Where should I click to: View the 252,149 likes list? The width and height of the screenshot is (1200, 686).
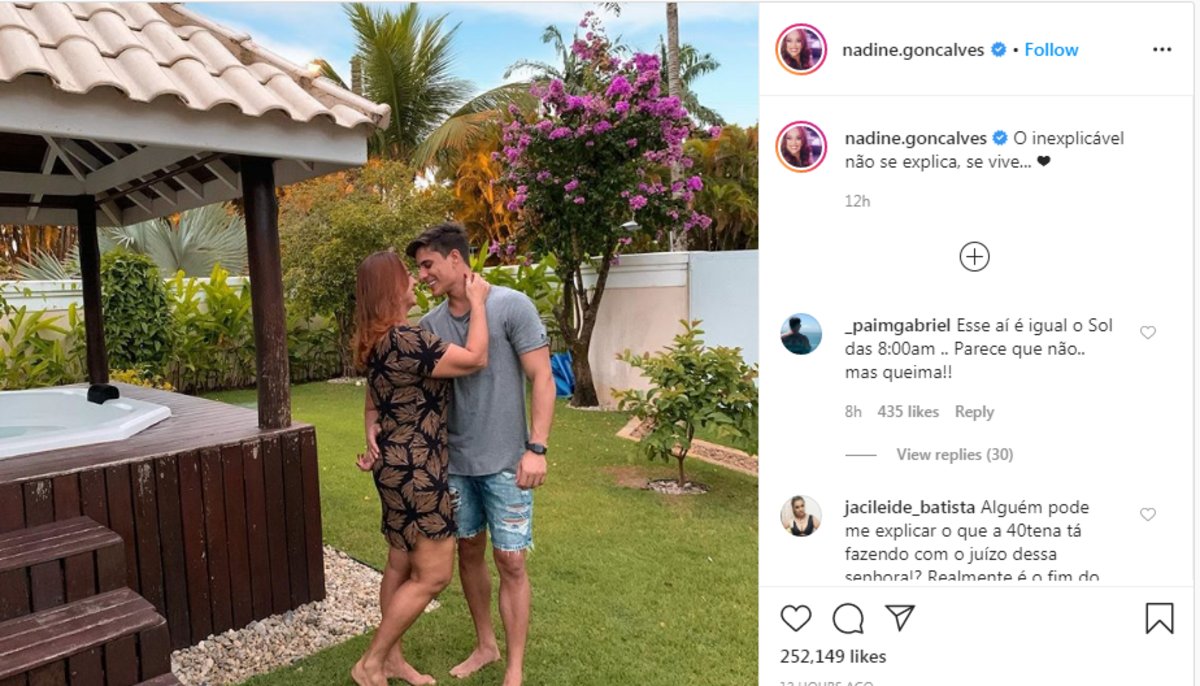(833, 657)
